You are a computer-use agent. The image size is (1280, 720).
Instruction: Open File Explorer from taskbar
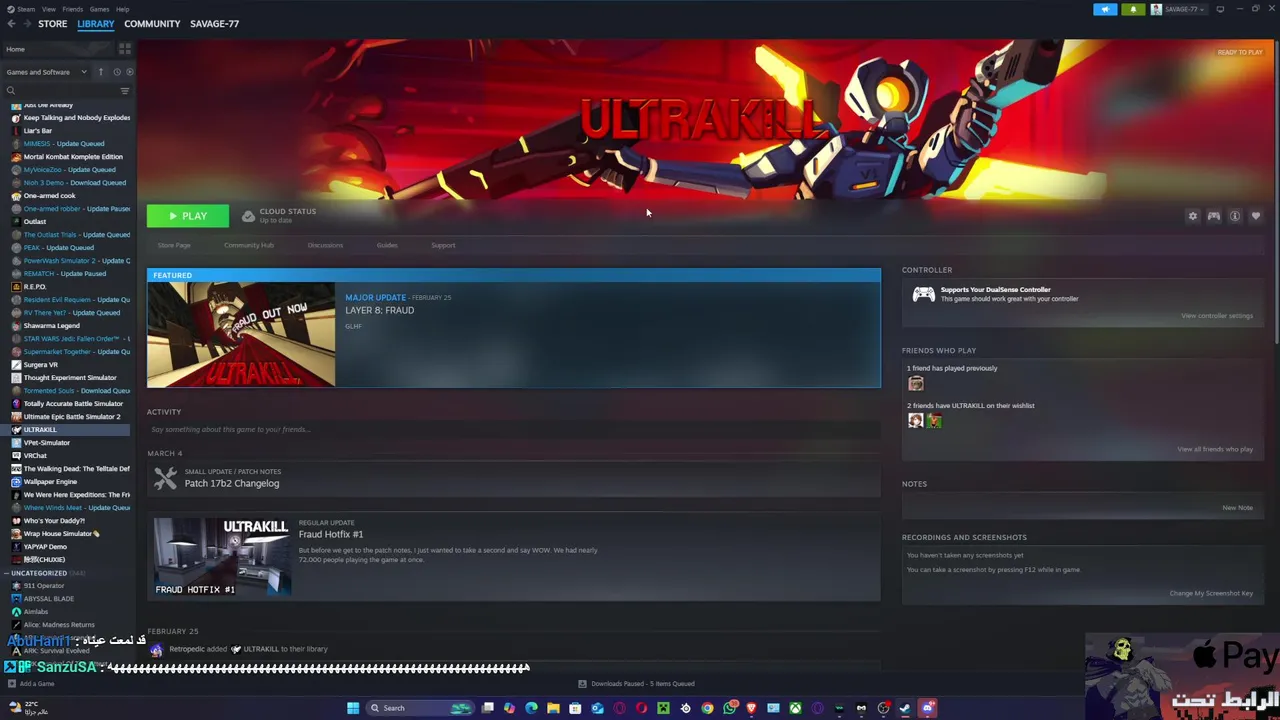553,708
